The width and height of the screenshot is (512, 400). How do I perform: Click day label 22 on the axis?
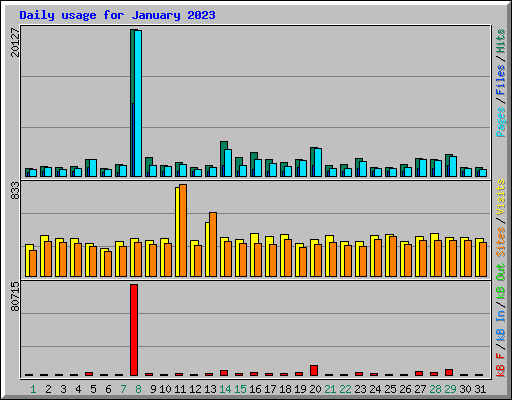click(345, 389)
